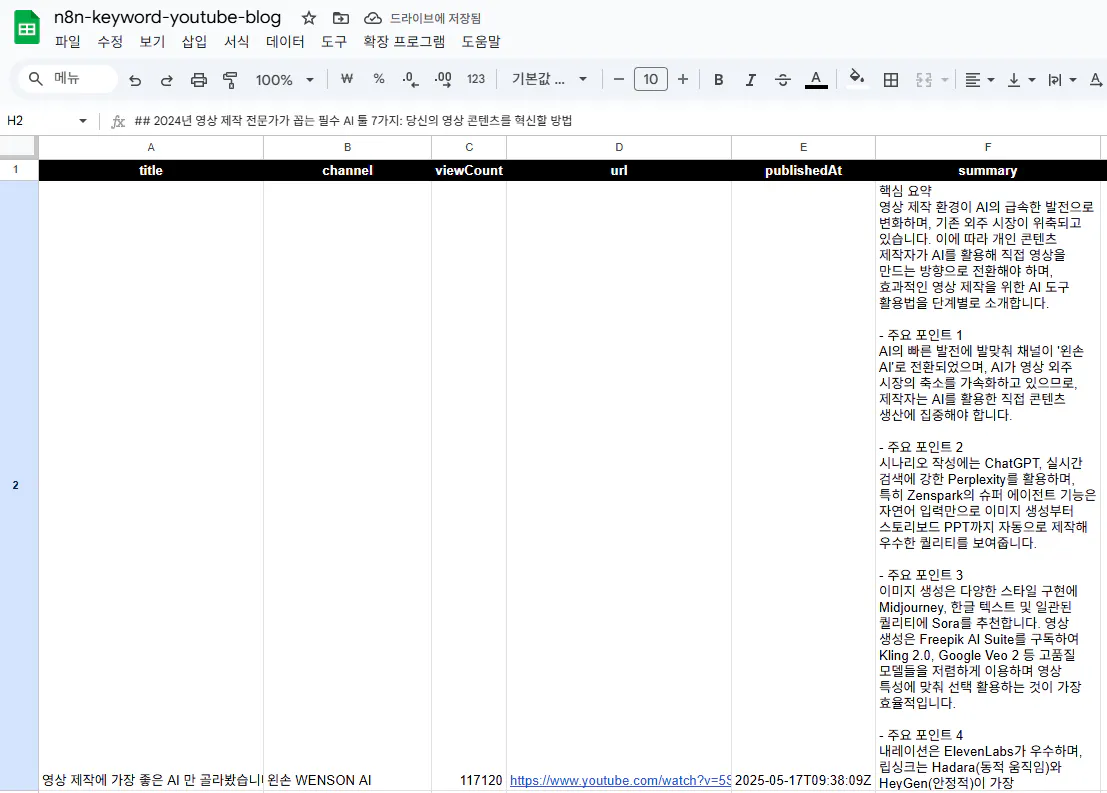Select column A header
This screenshot has height=793, width=1107.
(151, 147)
